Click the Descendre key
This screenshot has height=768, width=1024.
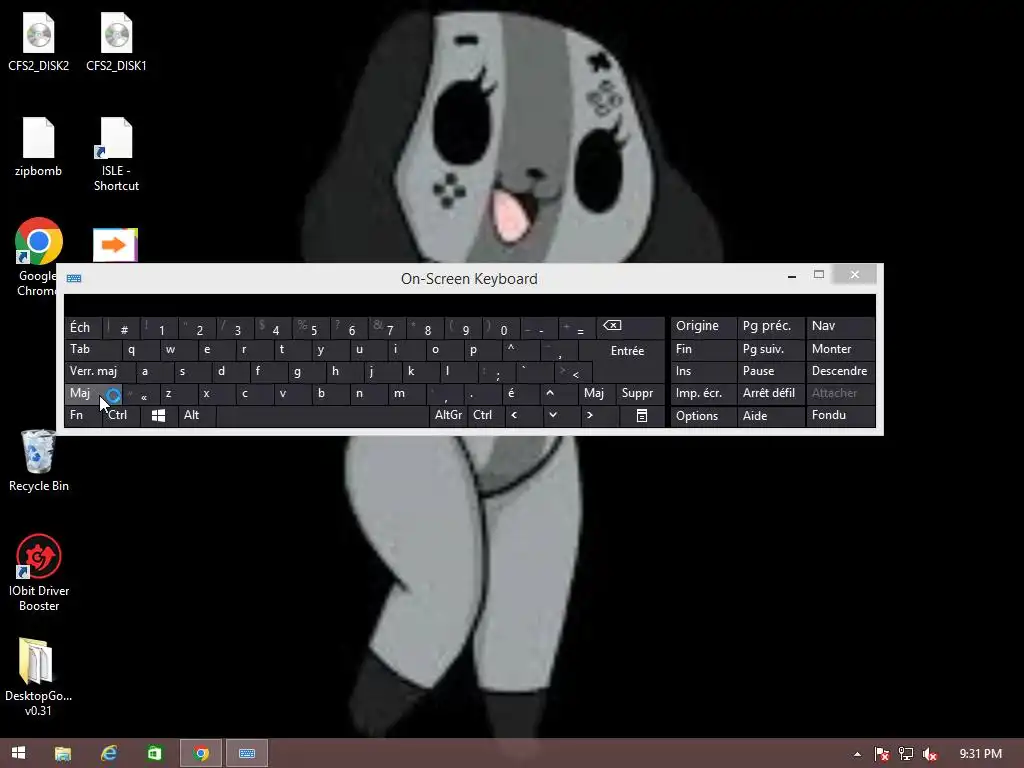point(840,372)
